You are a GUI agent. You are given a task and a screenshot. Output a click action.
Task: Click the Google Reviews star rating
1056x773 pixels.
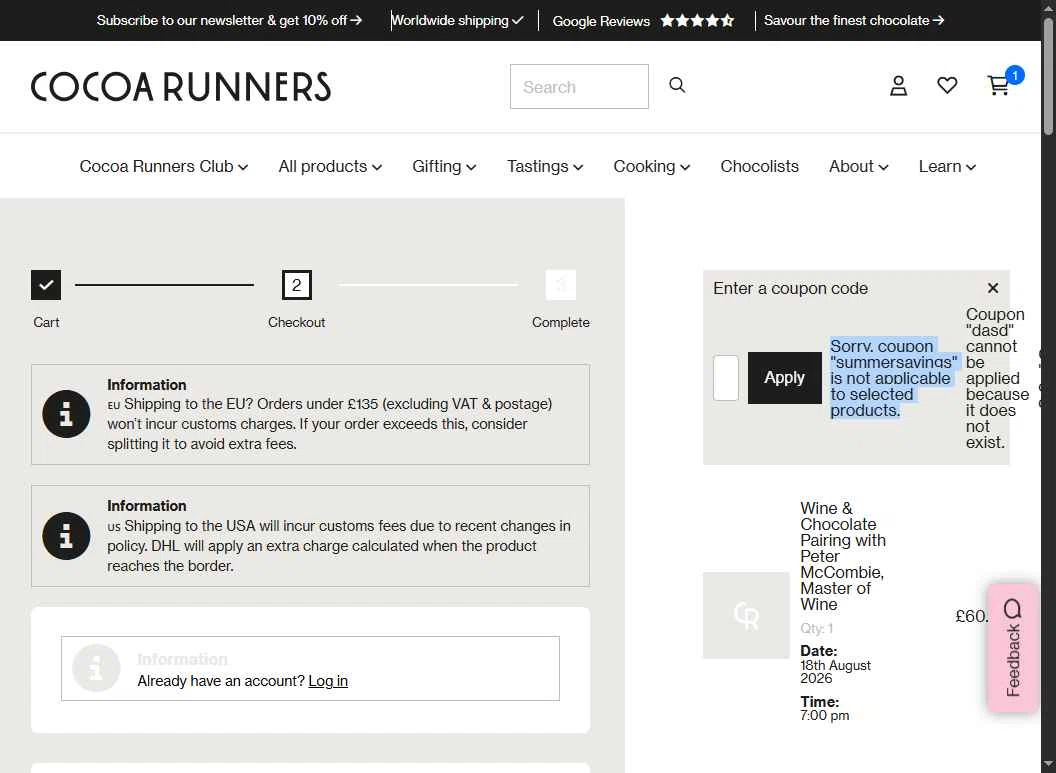pyautogui.click(x=697, y=21)
